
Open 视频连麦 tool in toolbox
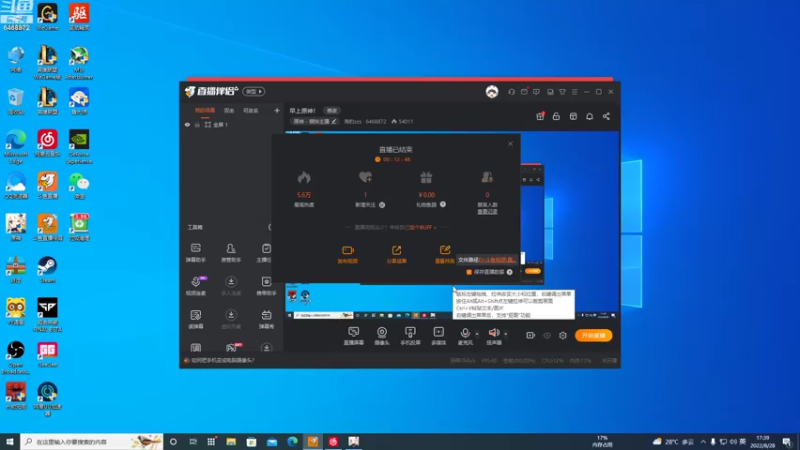pos(196,286)
